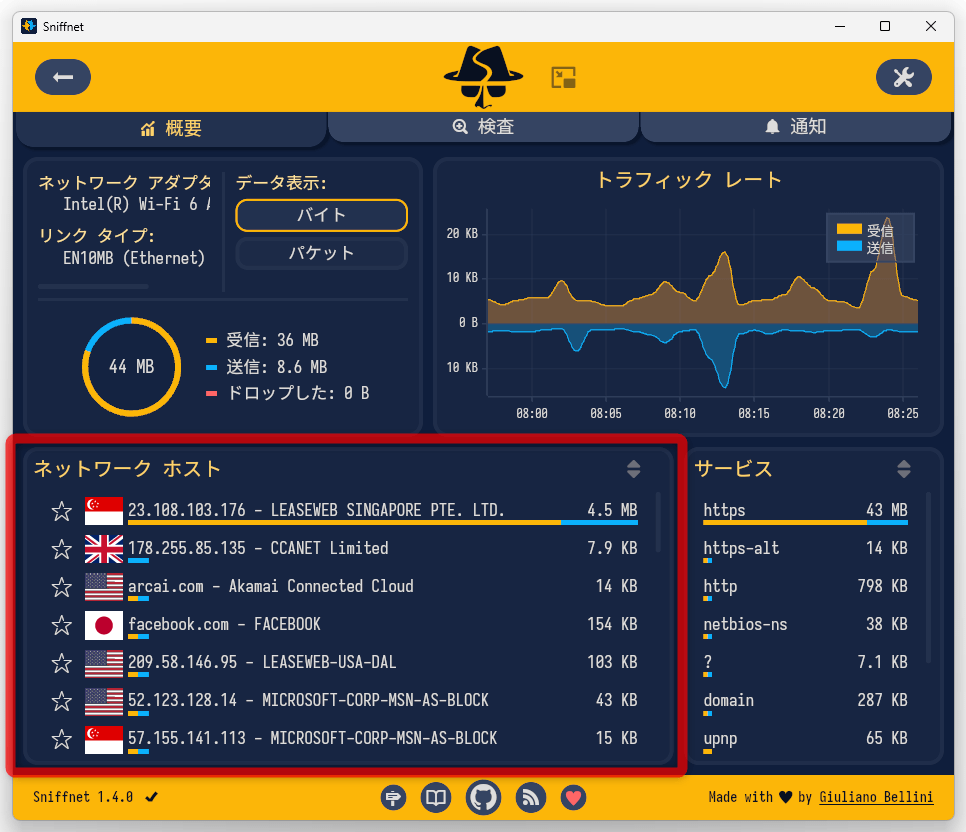The width and height of the screenshot is (966, 832).
Task: Click the US flag beside arcai.com
Action: pos(104,587)
